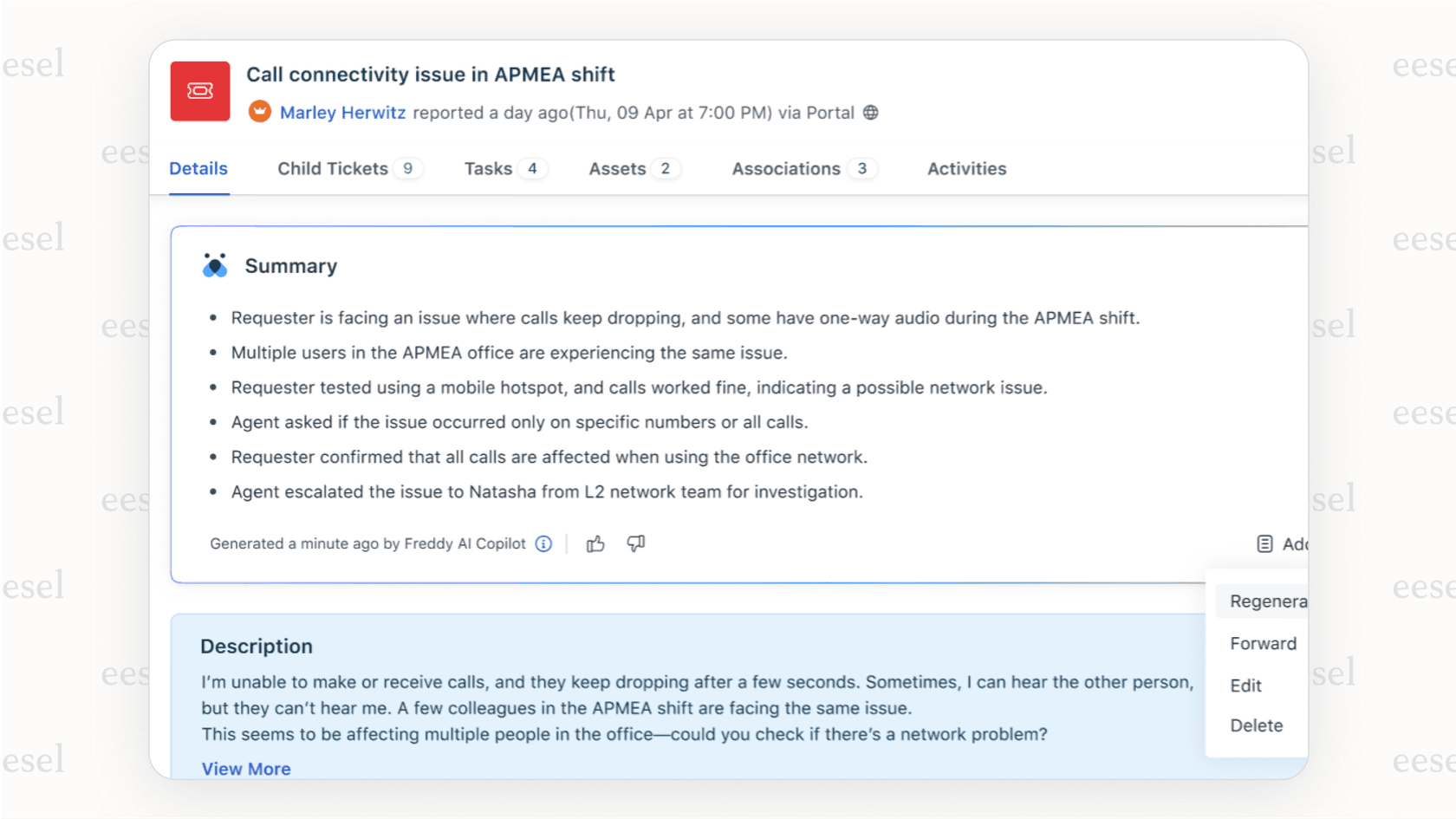
Task: Click the red ticket type icon
Action: coord(199,91)
